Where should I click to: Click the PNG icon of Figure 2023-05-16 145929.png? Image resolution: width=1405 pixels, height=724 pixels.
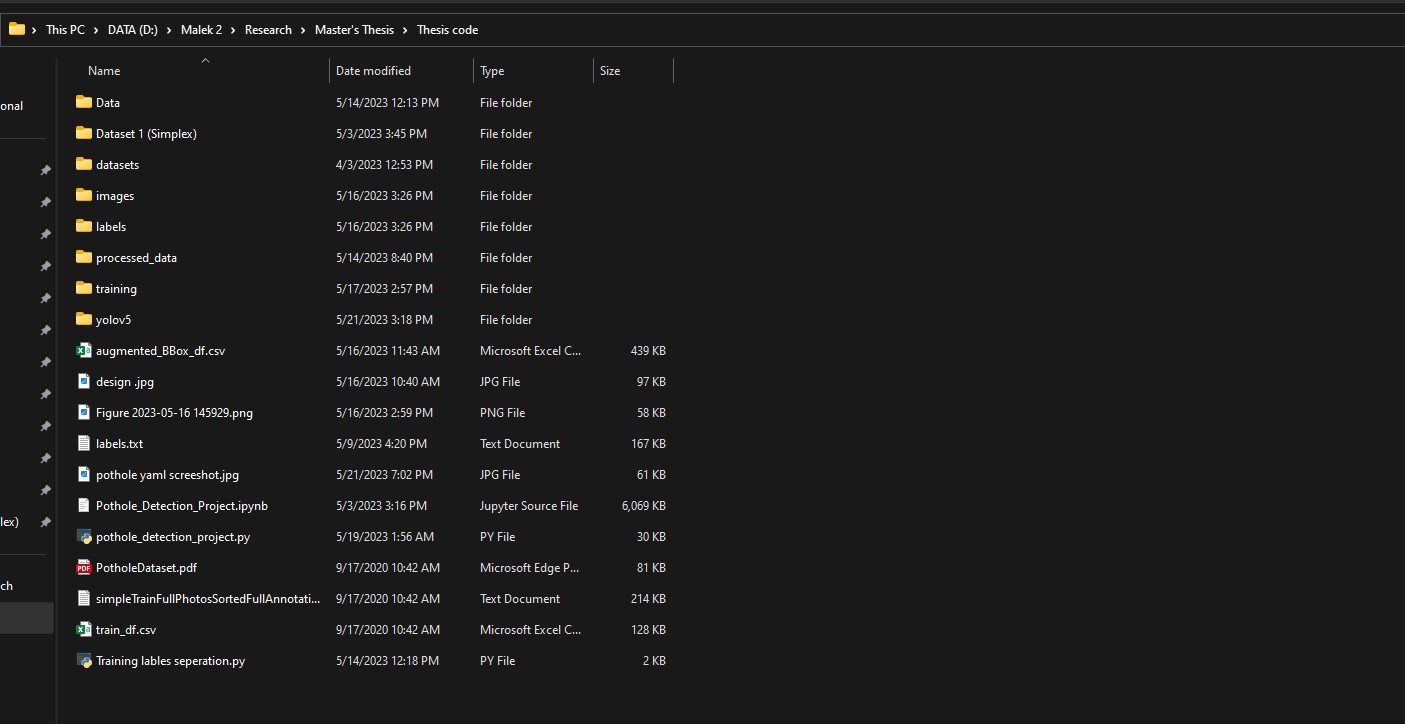(x=83, y=412)
